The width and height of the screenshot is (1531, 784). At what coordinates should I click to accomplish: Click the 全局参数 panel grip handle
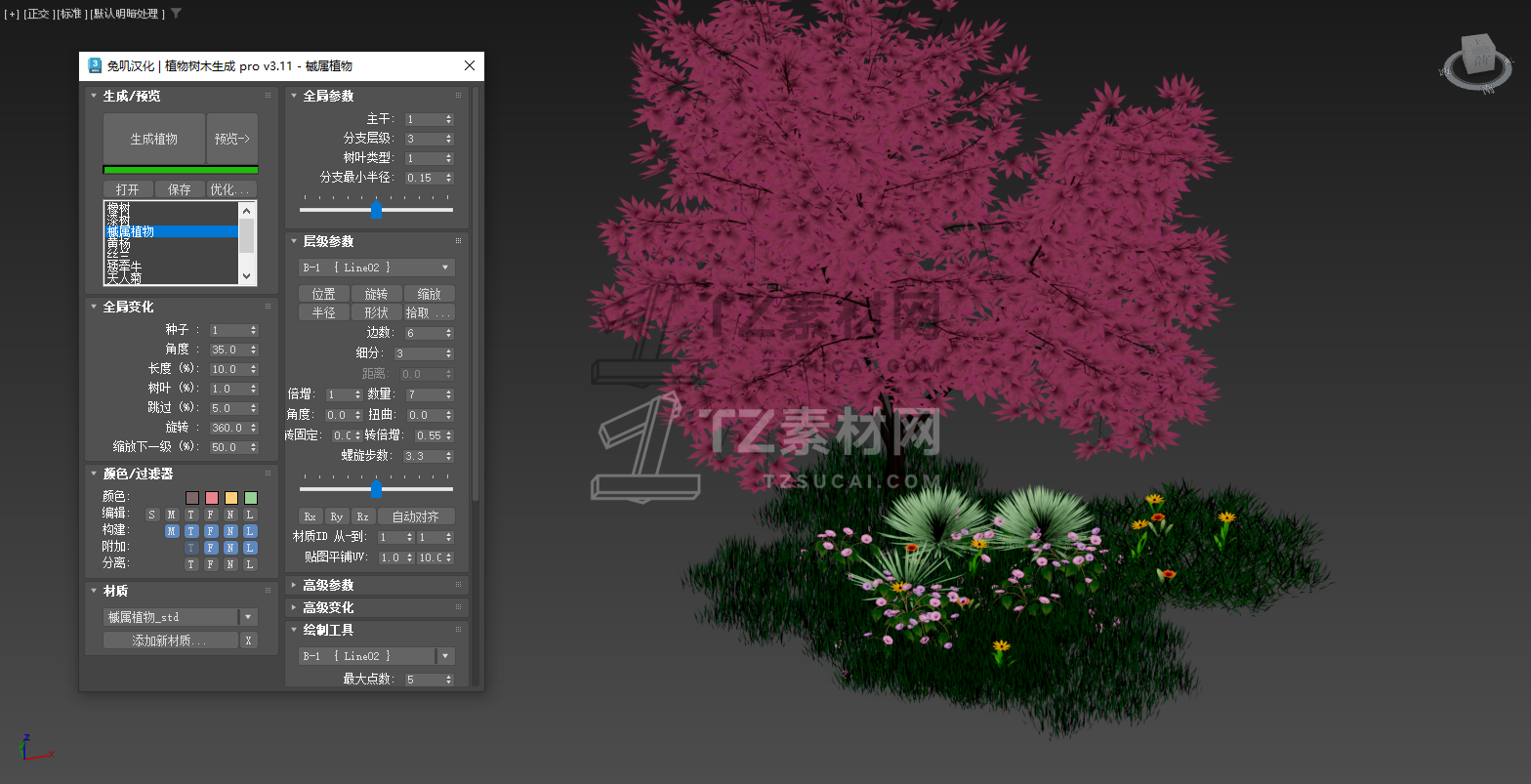(458, 96)
